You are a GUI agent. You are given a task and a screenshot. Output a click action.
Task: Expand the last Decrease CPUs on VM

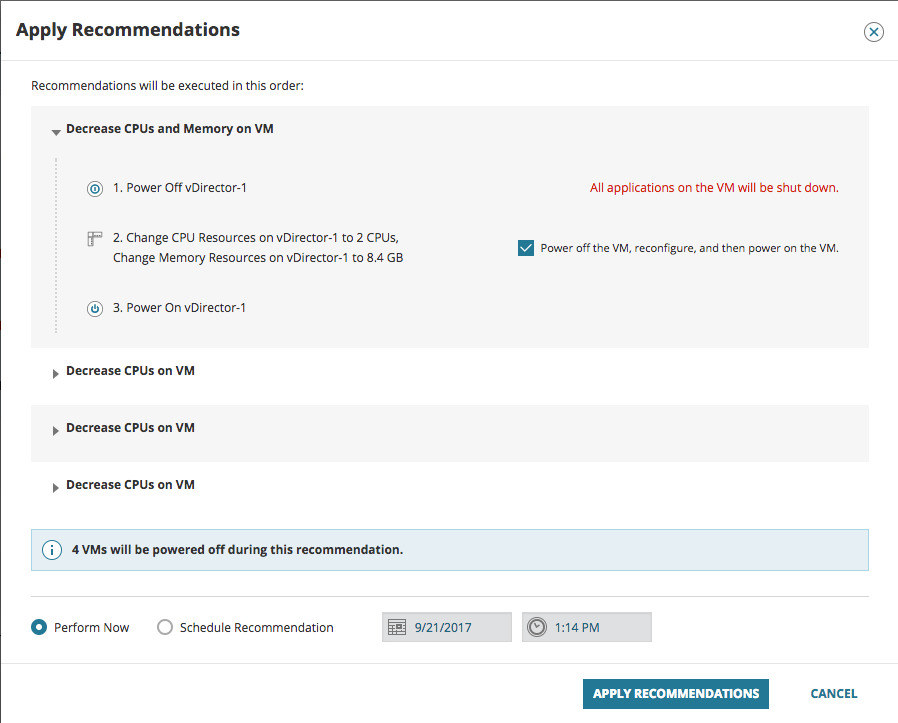[x=56, y=487]
